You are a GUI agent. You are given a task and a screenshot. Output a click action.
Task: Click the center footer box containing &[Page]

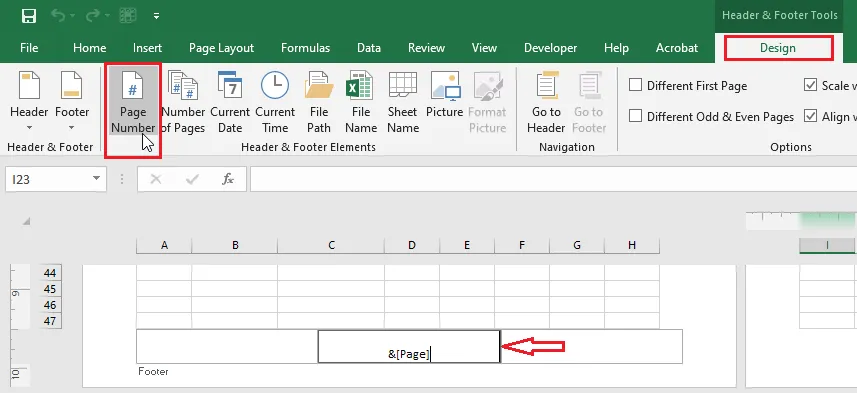tap(409, 346)
